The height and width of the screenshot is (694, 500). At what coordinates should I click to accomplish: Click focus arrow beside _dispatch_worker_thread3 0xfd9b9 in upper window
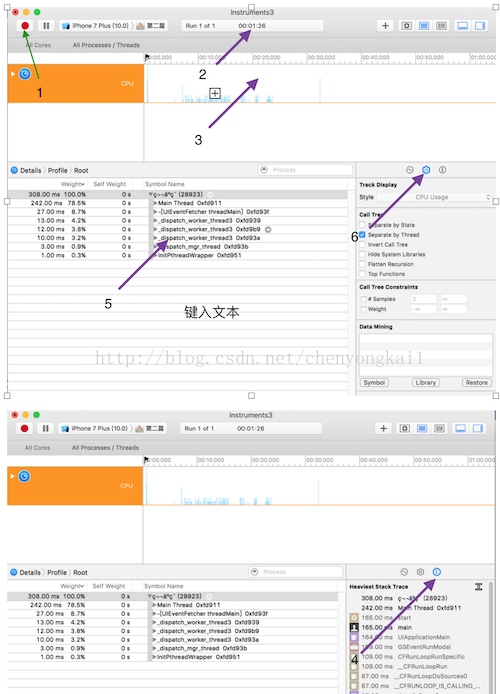point(268,229)
